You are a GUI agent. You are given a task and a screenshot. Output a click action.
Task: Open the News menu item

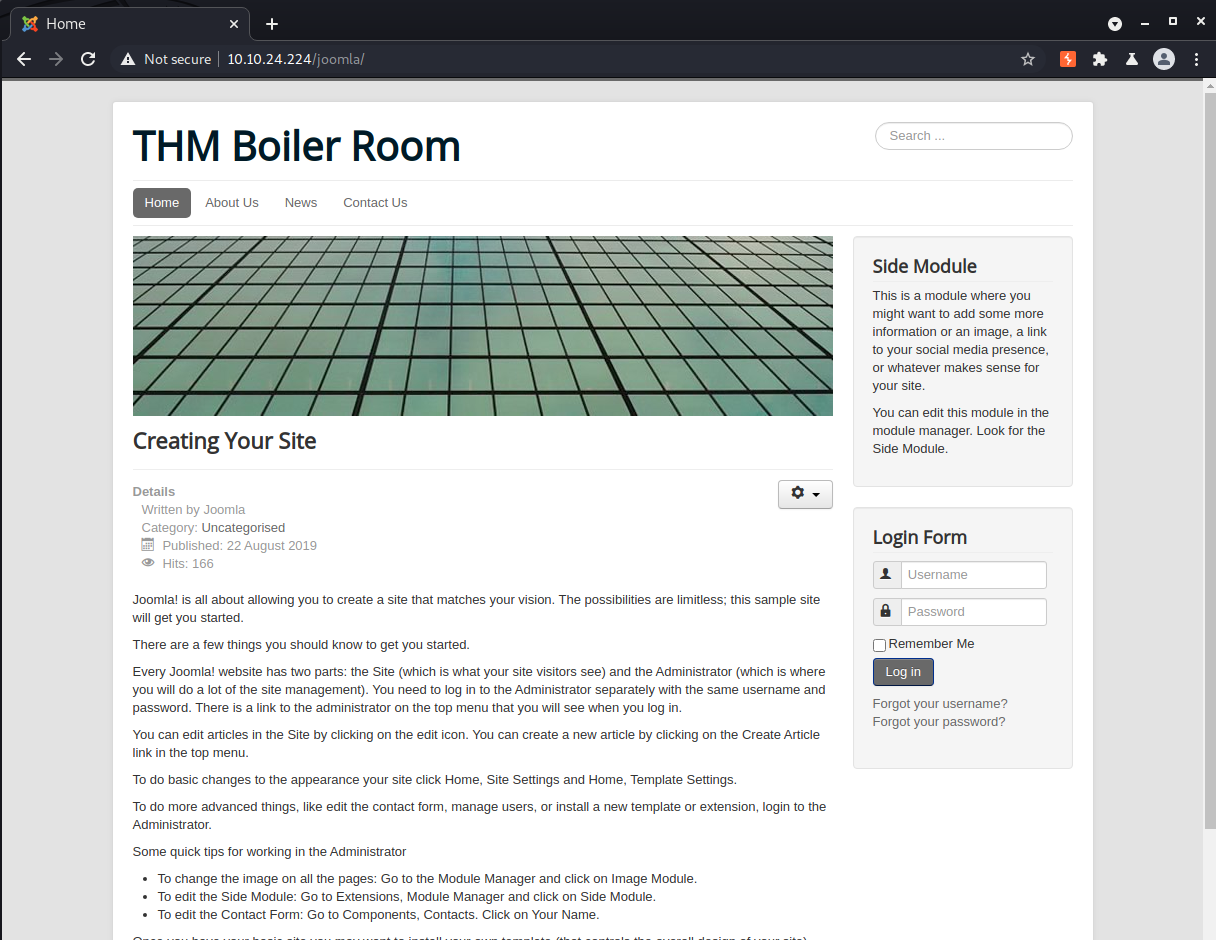pyautogui.click(x=301, y=202)
